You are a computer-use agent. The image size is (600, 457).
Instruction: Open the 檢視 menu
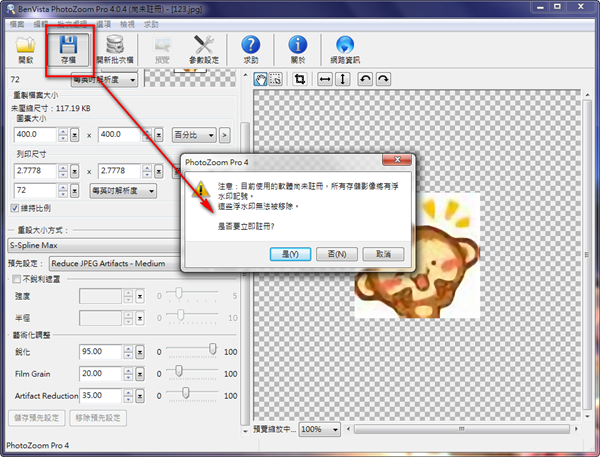pyautogui.click(x=127, y=24)
